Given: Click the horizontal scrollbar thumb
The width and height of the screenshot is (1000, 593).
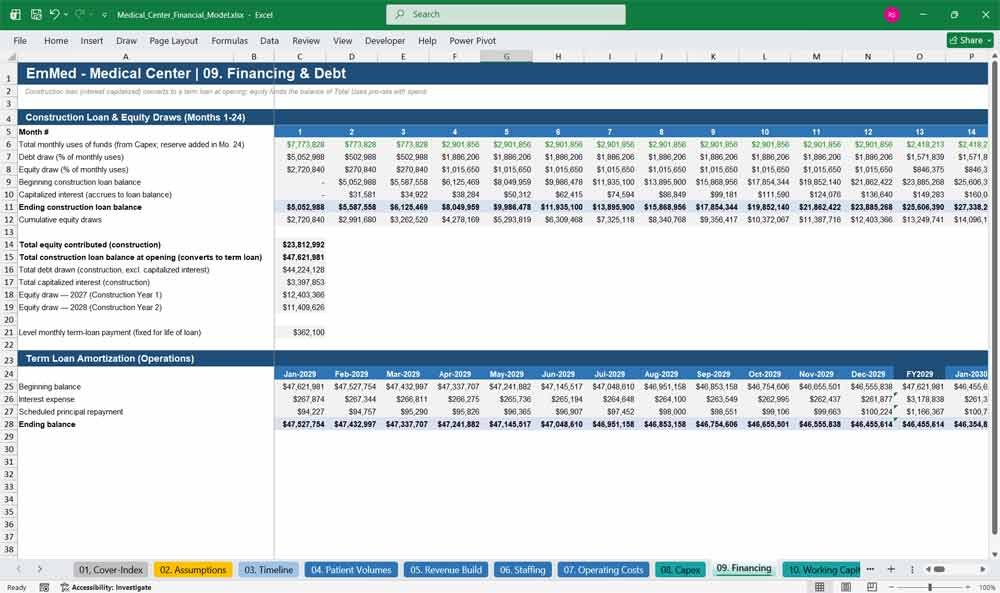Looking at the screenshot, I should 939,569.
